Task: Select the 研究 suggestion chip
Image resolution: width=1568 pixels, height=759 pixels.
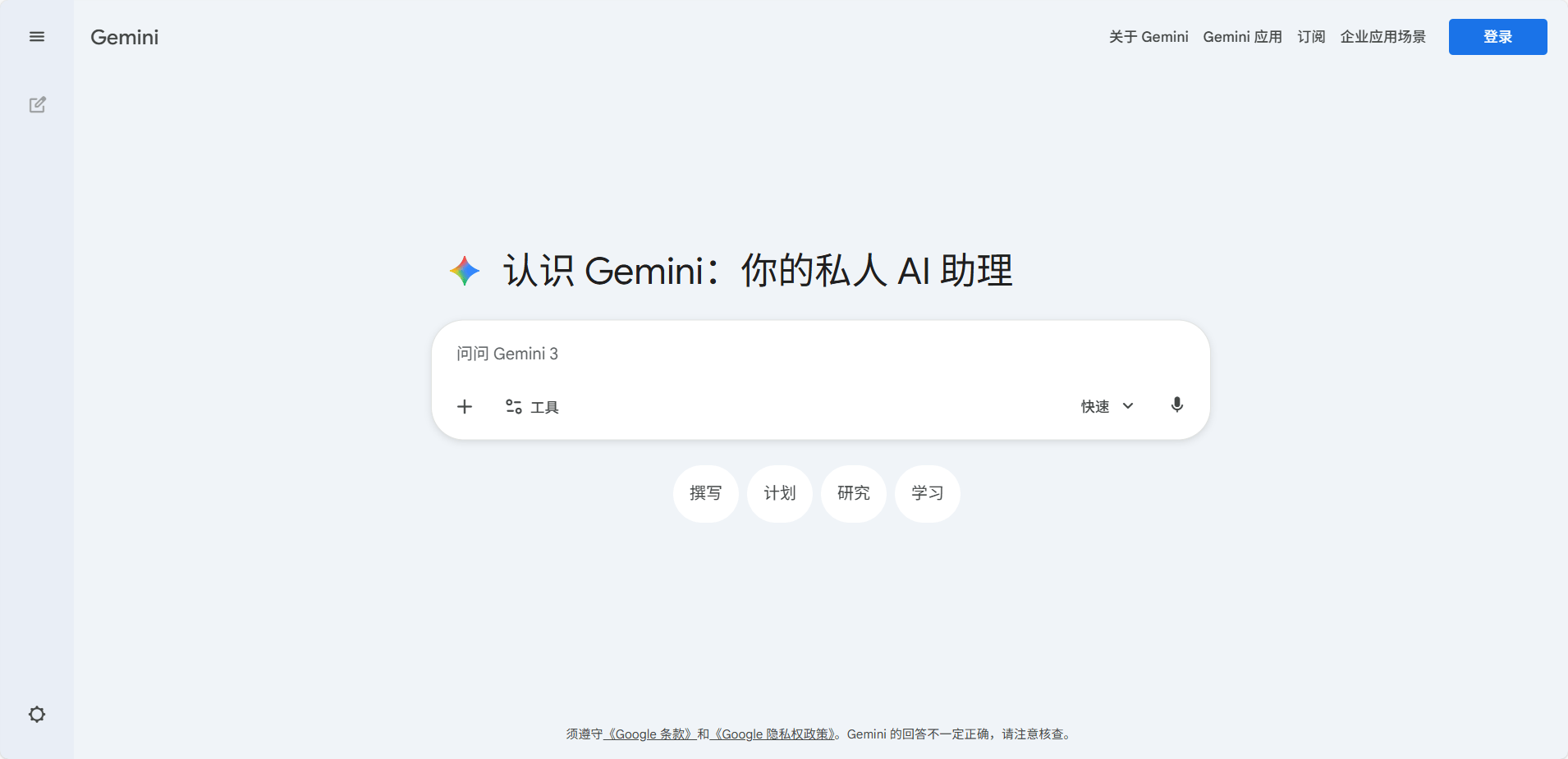Action: 854,493
